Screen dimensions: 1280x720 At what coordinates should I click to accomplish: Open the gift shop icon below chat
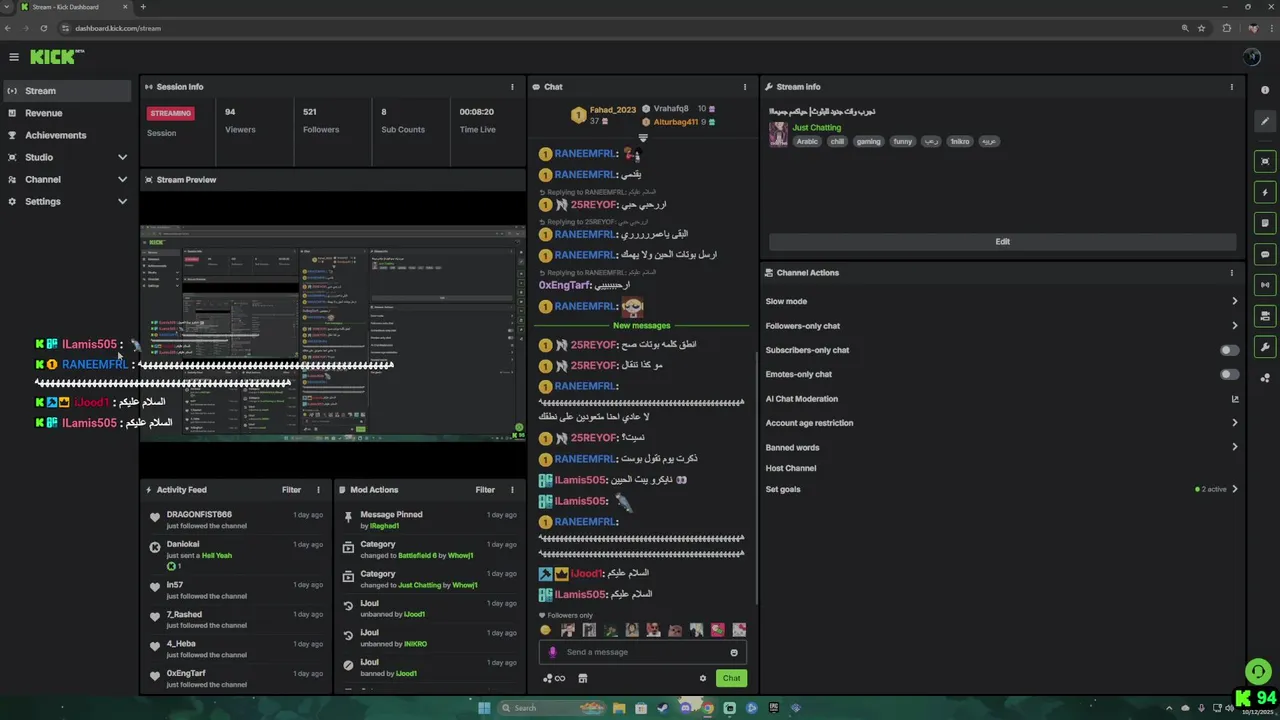click(x=583, y=678)
